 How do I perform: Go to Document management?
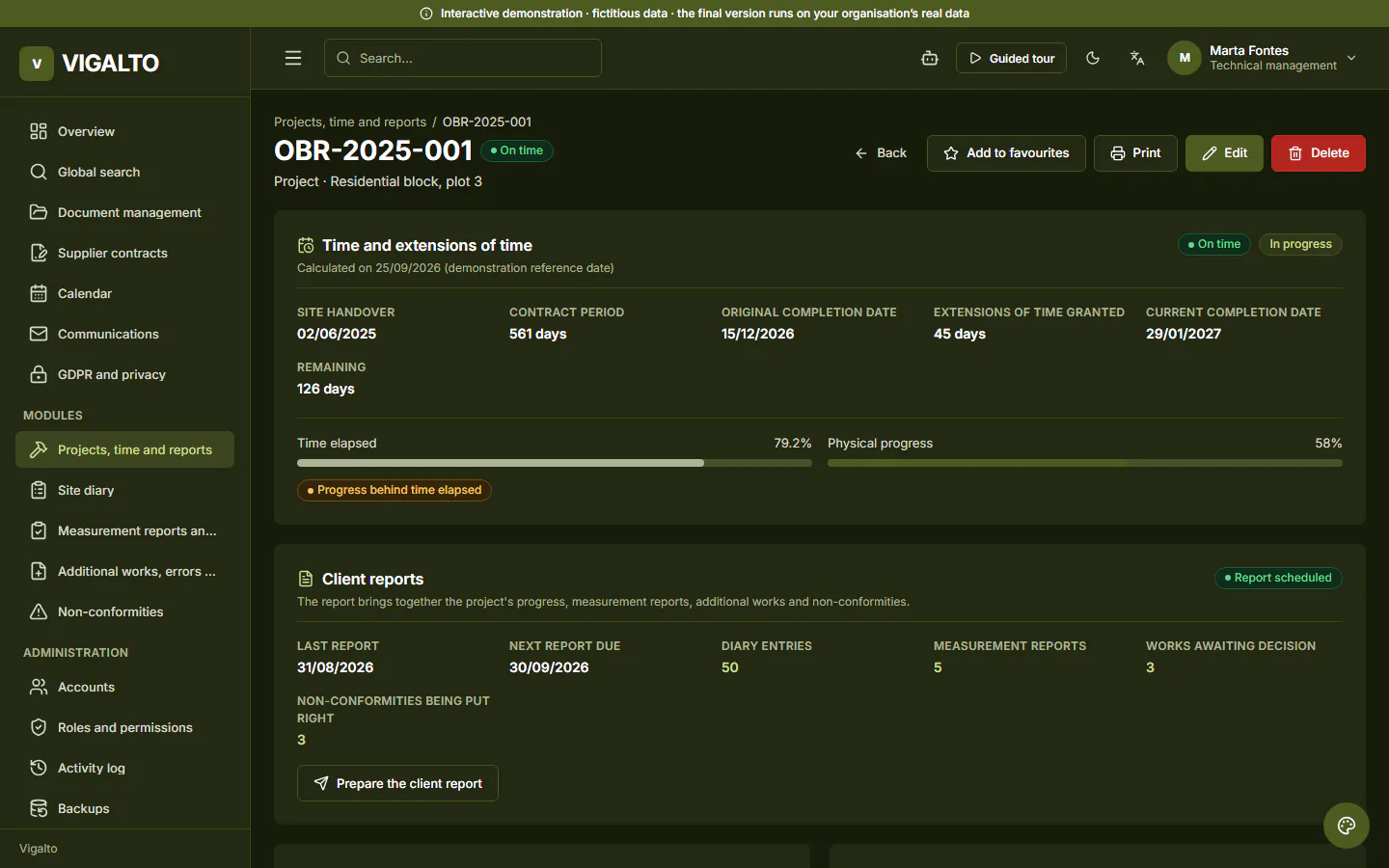pos(124,212)
